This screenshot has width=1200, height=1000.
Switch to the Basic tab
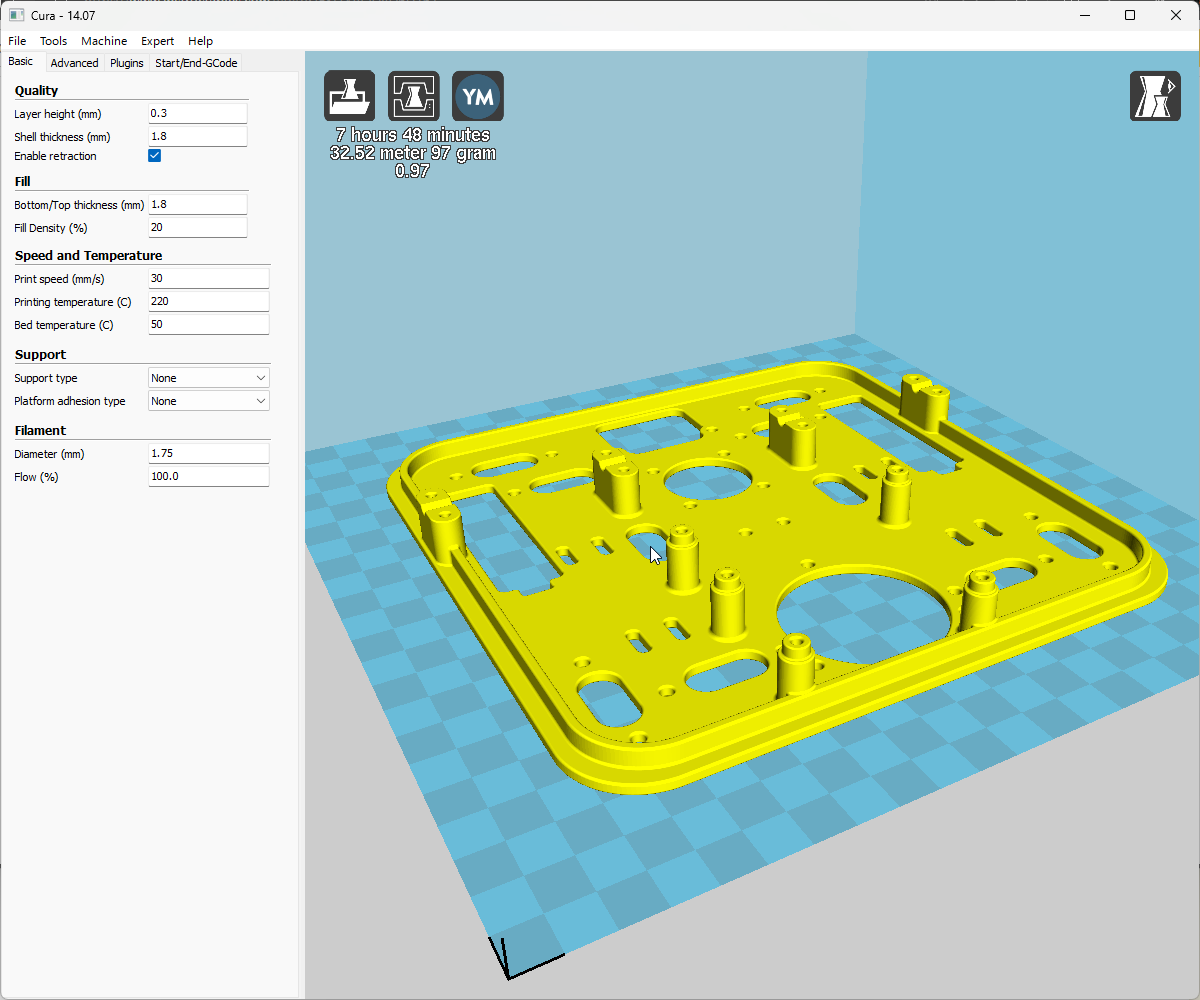click(x=21, y=62)
